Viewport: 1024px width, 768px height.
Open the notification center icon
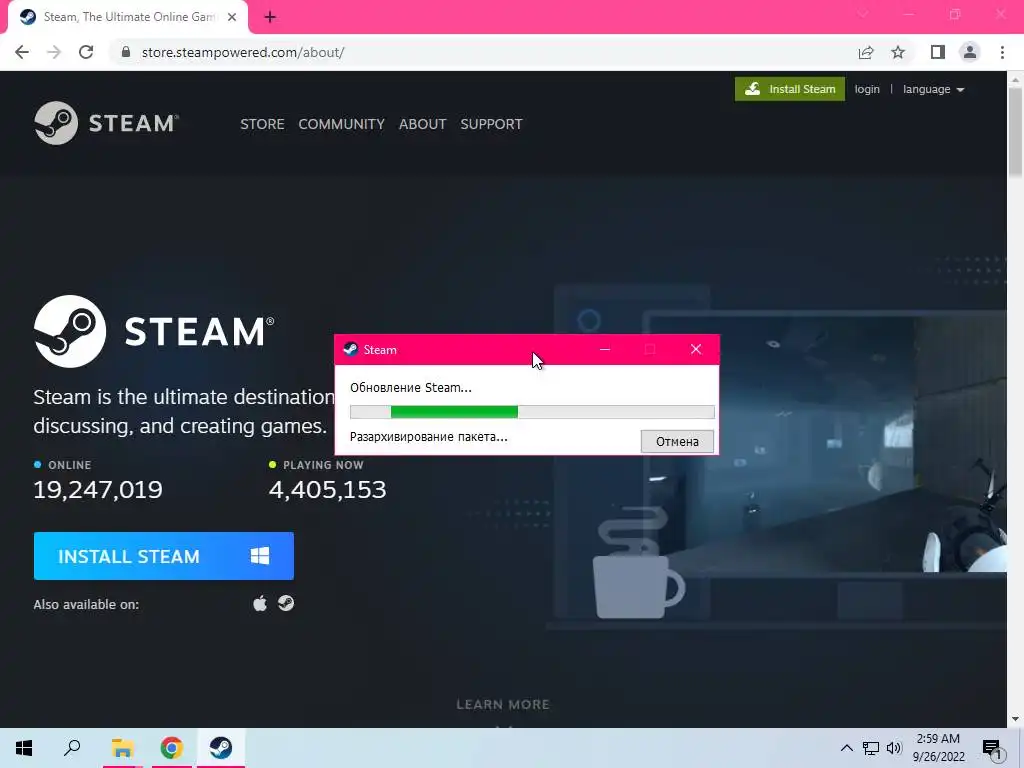pyautogui.click(x=992, y=749)
